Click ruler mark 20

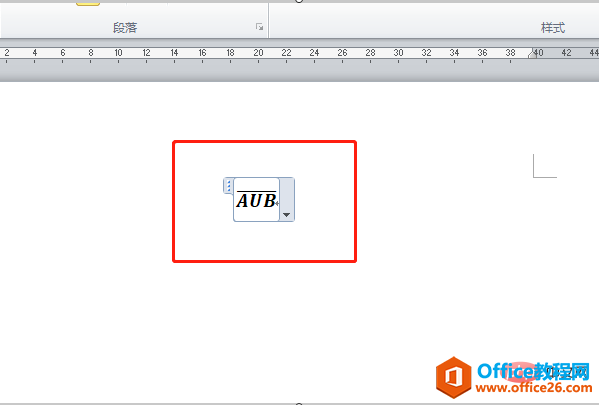click(x=258, y=53)
